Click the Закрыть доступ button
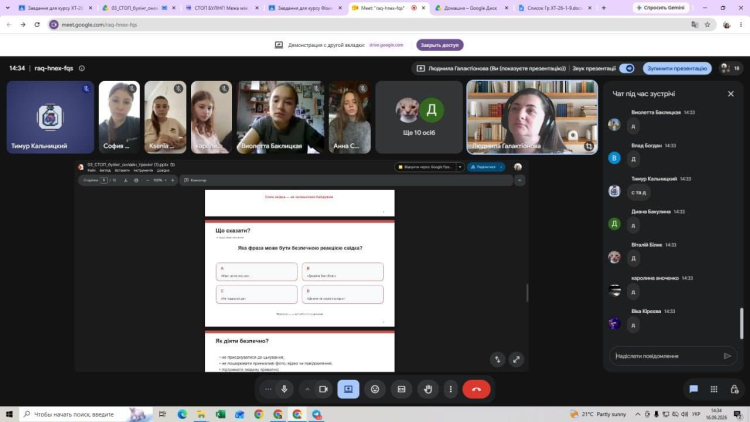Image resolution: width=750 pixels, height=422 pixels. click(440, 45)
